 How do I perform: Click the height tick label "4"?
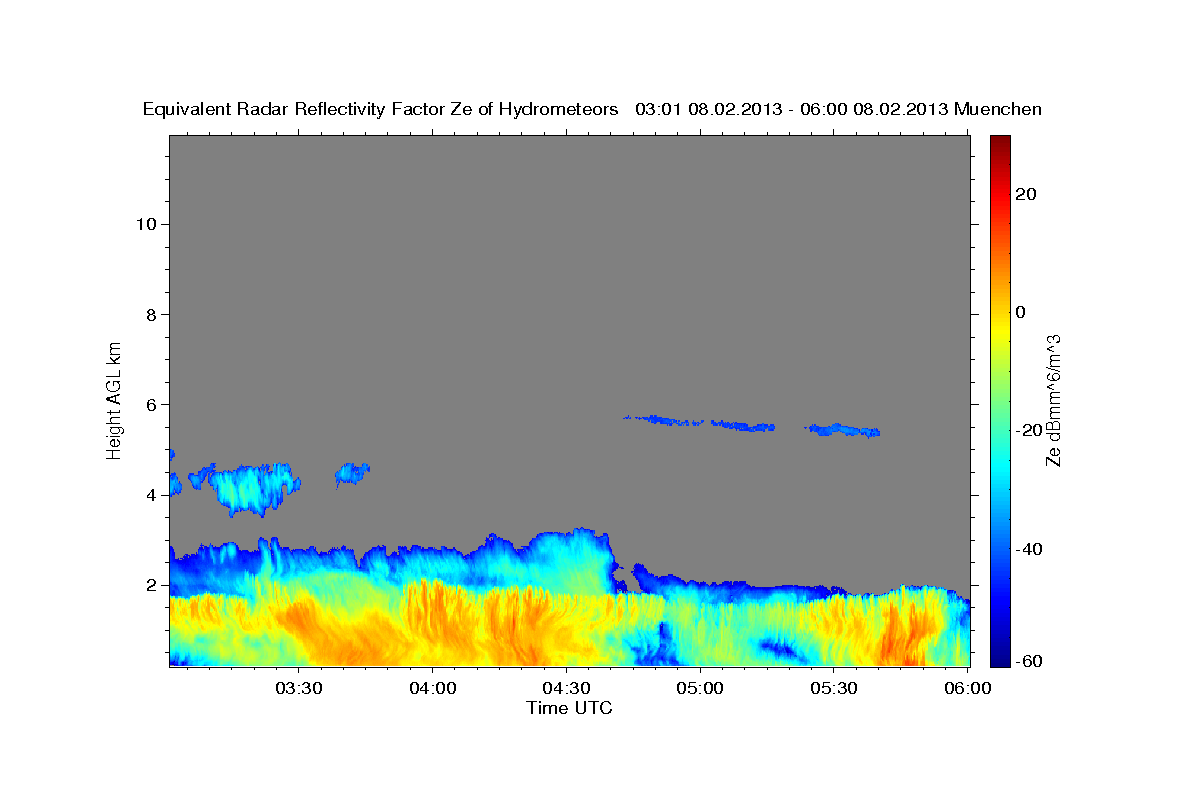(150, 494)
